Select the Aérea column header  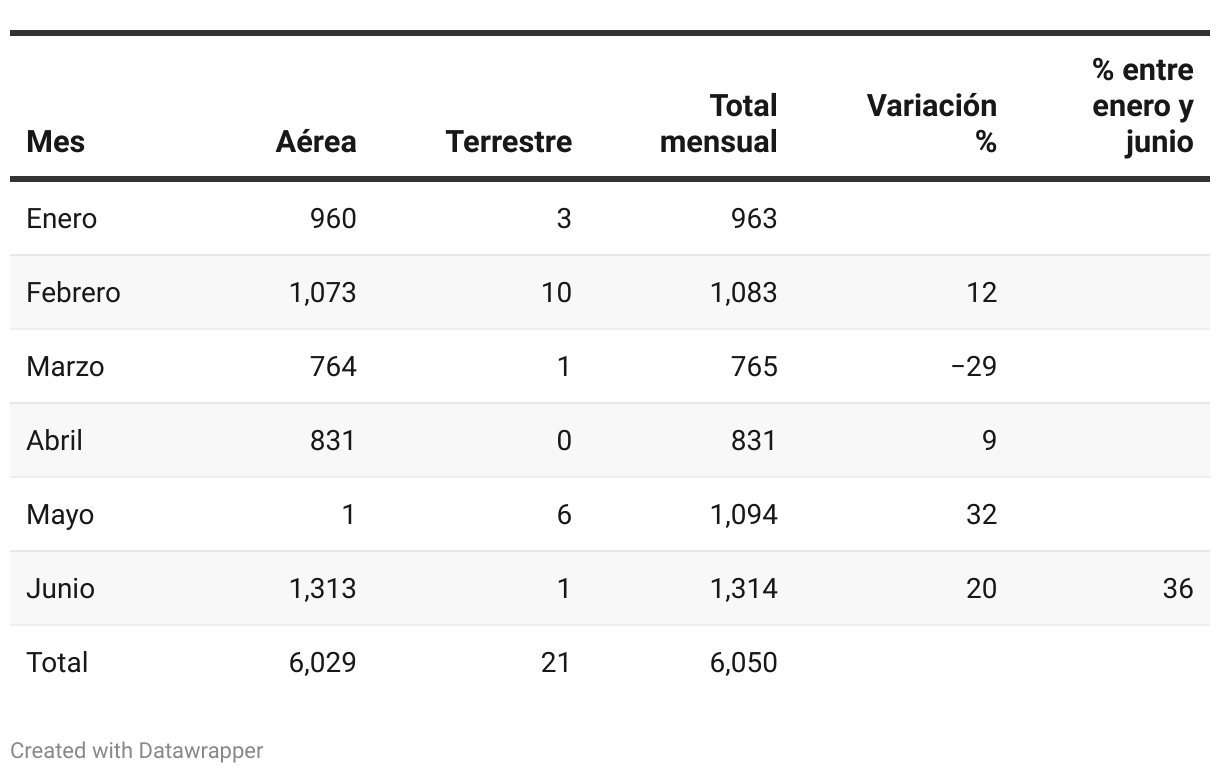pos(316,142)
